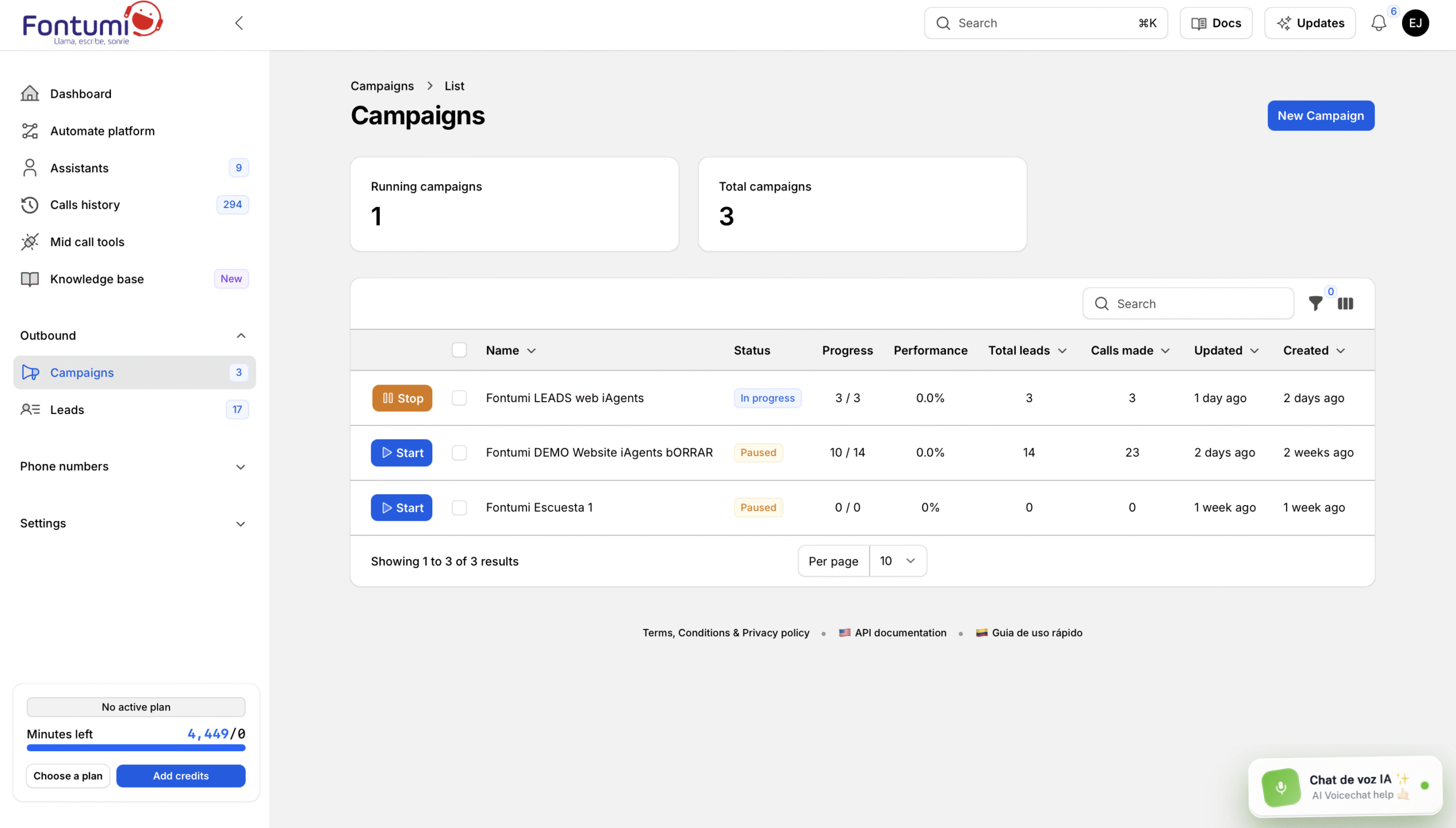Click the New Campaign button
Image resolution: width=1456 pixels, height=828 pixels.
point(1320,116)
